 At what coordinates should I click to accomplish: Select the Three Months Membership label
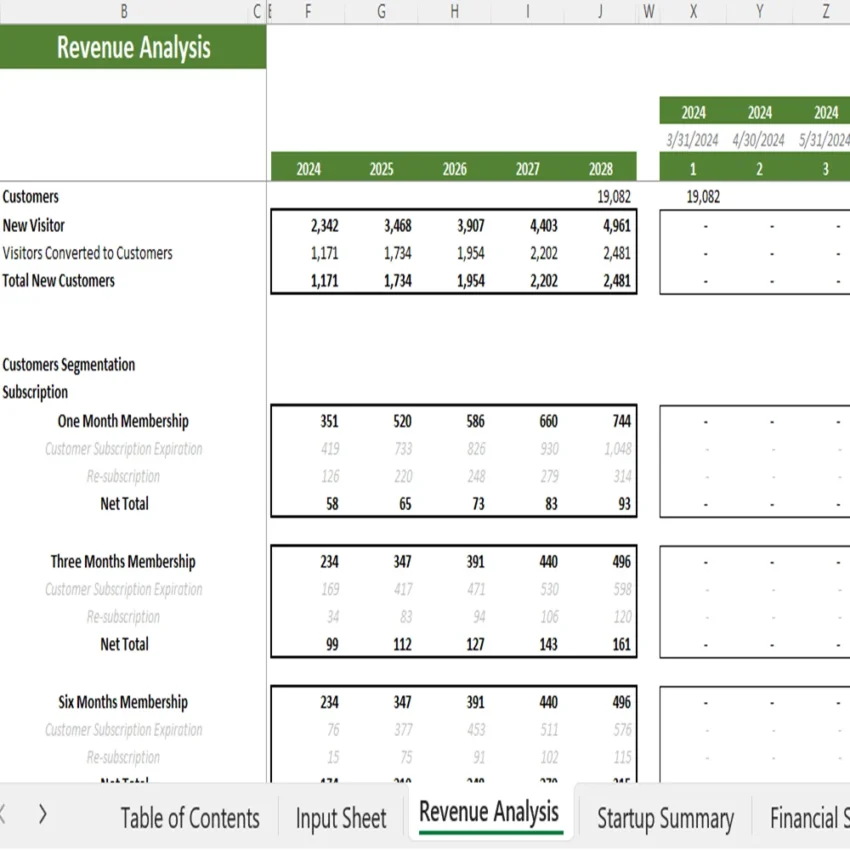122,561
